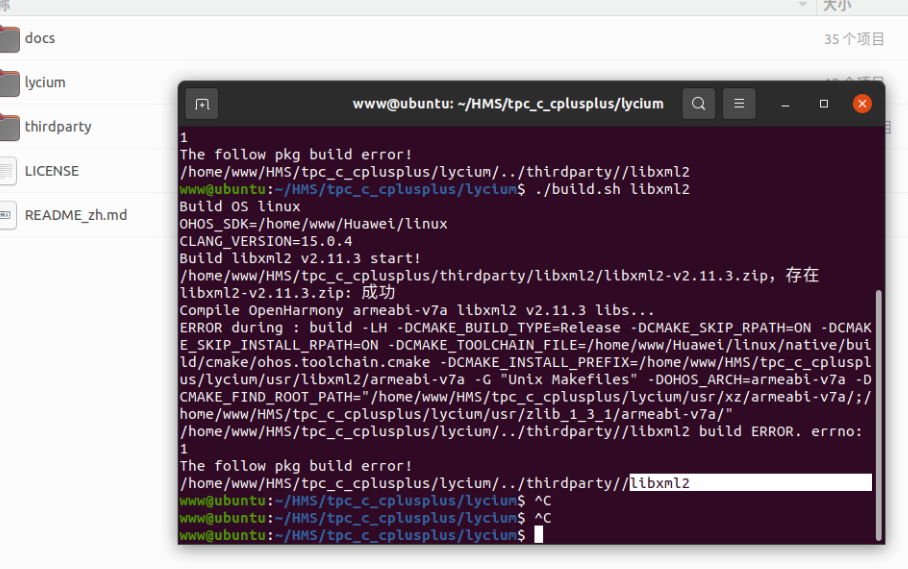The image size is (908, 569).
Task: Click the terminal cursor at the prompt
Action: point(539,534)
